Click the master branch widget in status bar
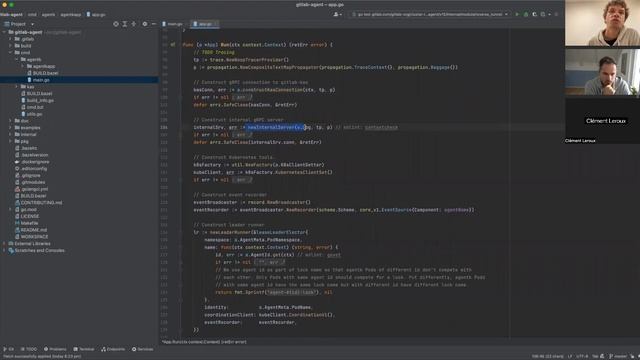640x360 pixels. [x=618, y=356]
